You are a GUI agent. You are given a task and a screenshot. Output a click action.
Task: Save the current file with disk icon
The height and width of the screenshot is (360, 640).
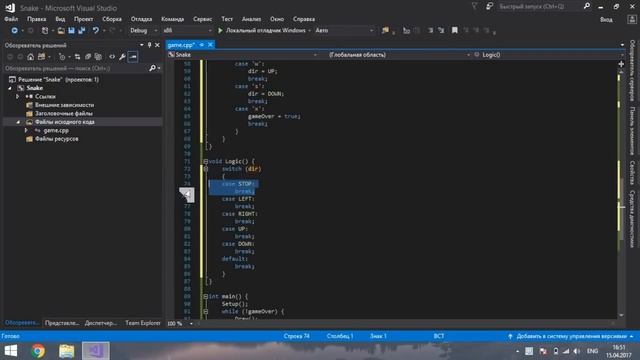(71, 31)
